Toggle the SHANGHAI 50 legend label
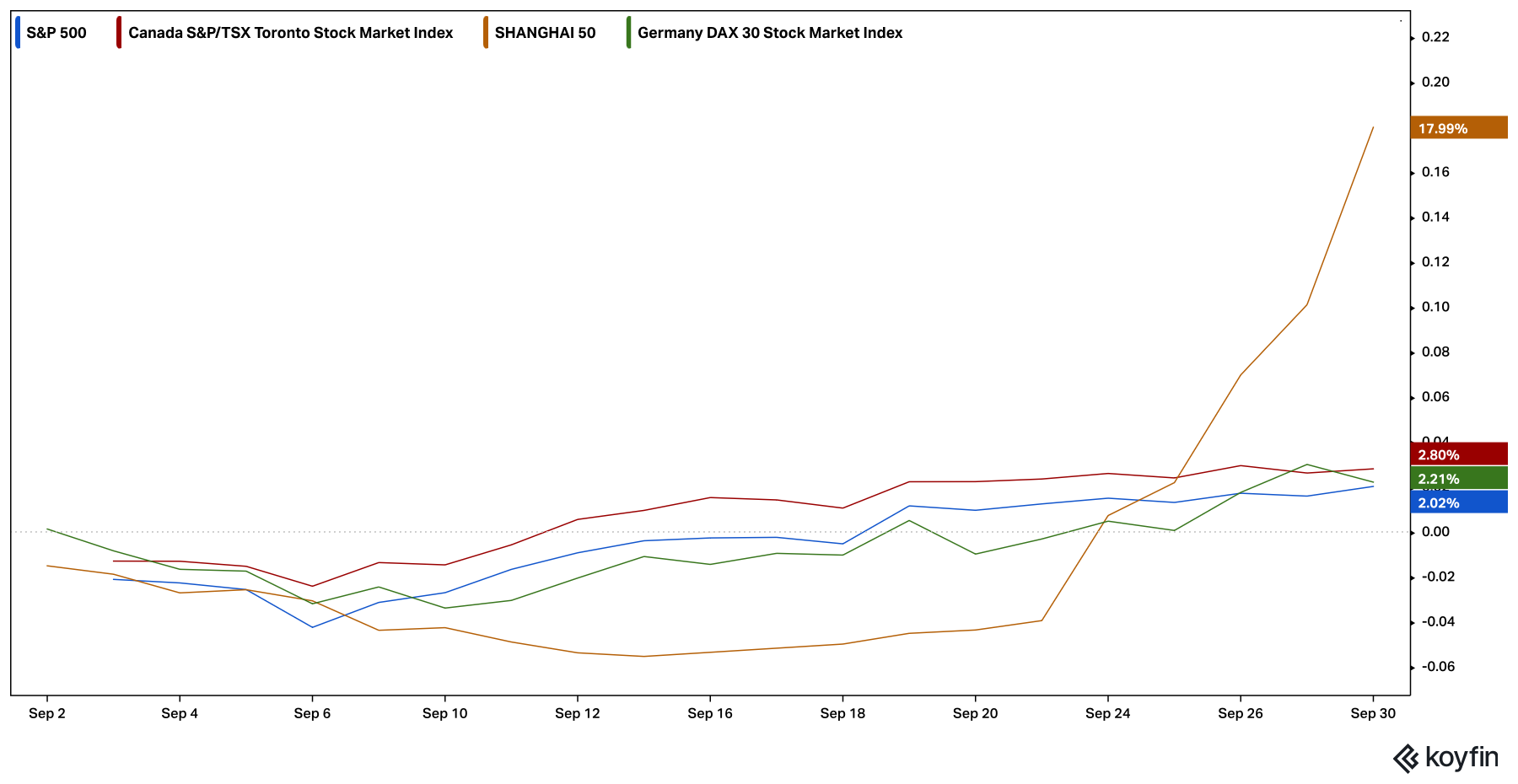Image resolution: width=1518 pixels, height=784 pixels. click(x=545, y=33)
